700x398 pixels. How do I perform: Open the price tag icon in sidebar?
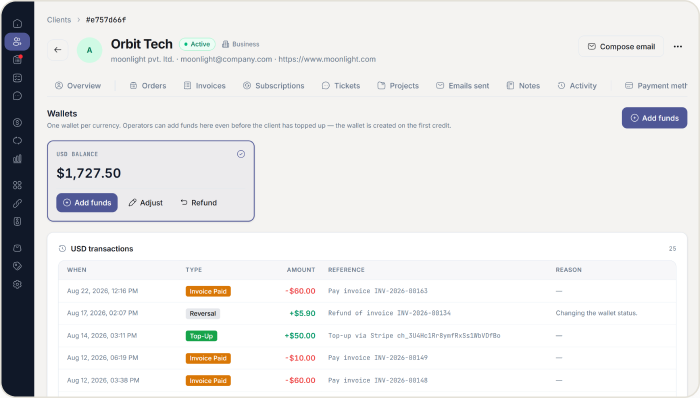(x=17, y=266)
